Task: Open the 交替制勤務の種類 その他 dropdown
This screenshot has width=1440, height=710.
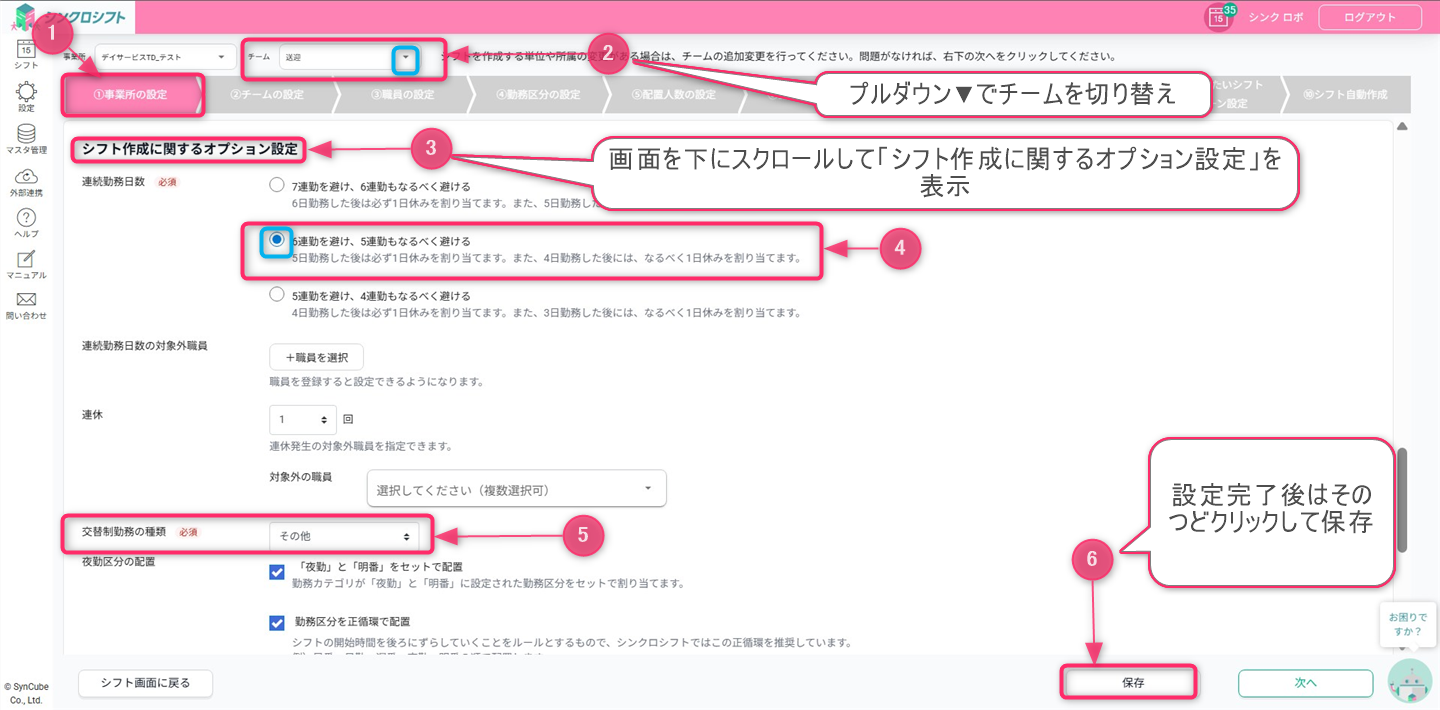Action: pyautogui.click(x=344, y=536)
